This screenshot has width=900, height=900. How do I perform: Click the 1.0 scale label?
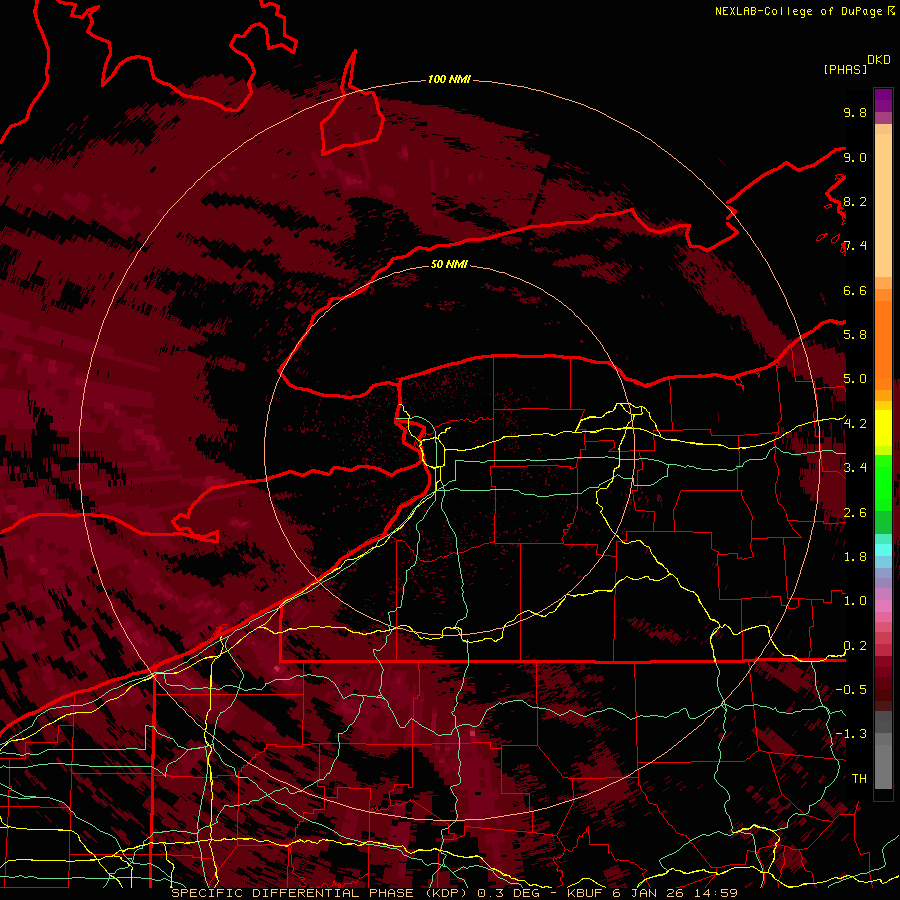[x=855, y=601]
